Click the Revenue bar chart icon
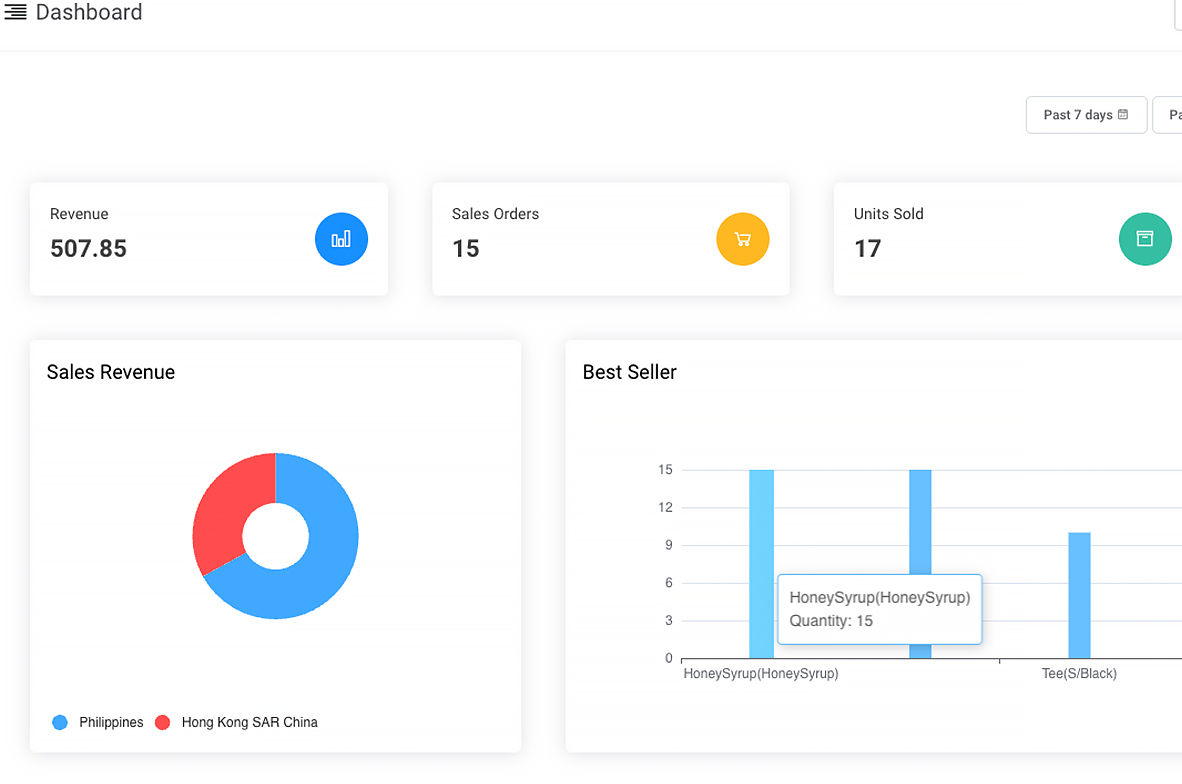Viewport: 1182px width, 784px height. 341,239
